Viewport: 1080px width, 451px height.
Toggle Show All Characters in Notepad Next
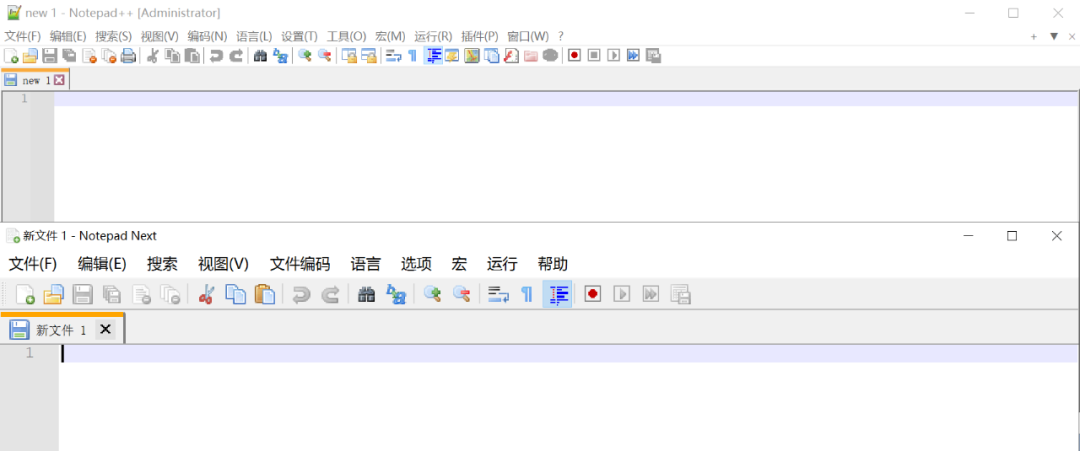(x=527, y=294)
